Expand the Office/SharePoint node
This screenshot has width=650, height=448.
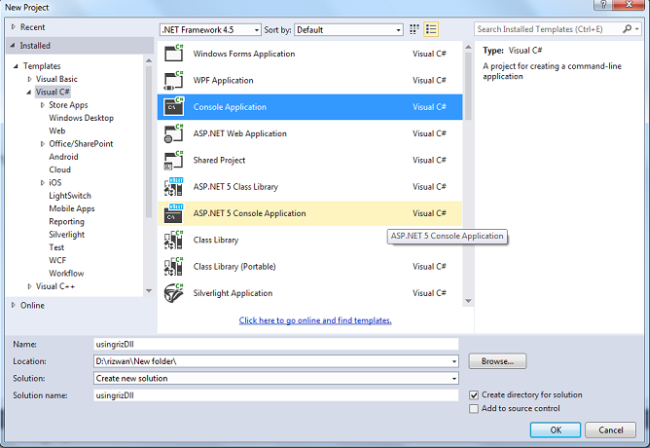click(42, 144)
